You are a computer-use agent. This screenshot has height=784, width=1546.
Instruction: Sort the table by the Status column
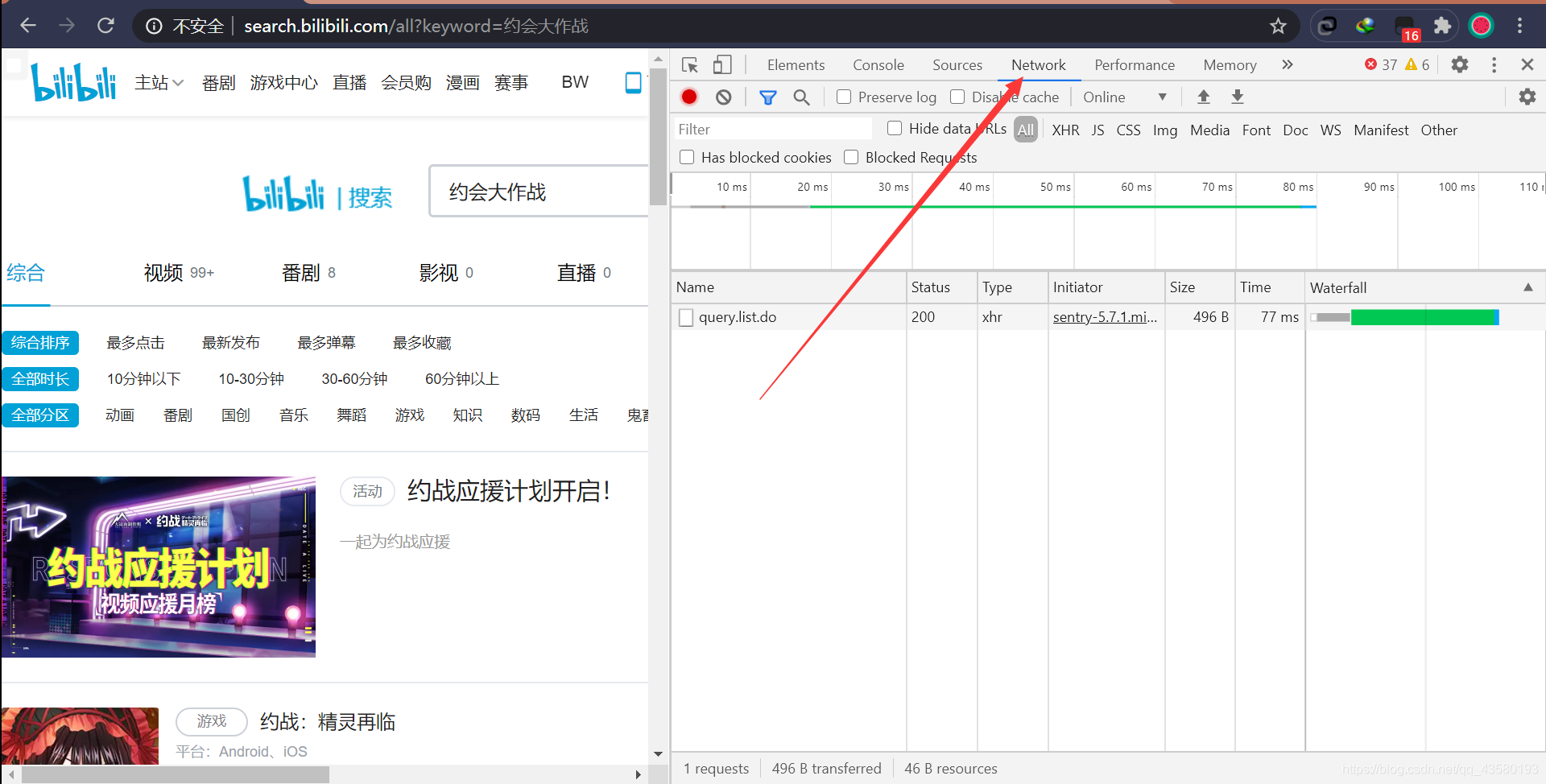[941, 287]
